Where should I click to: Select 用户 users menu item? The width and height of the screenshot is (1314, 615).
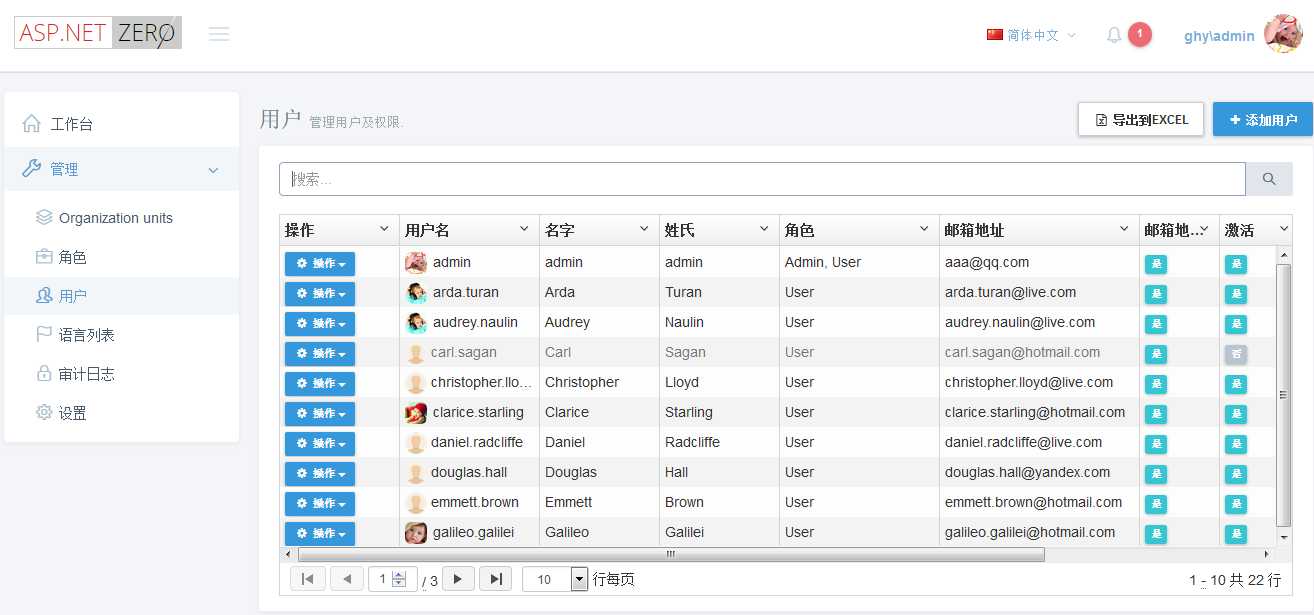pos(121,296)
